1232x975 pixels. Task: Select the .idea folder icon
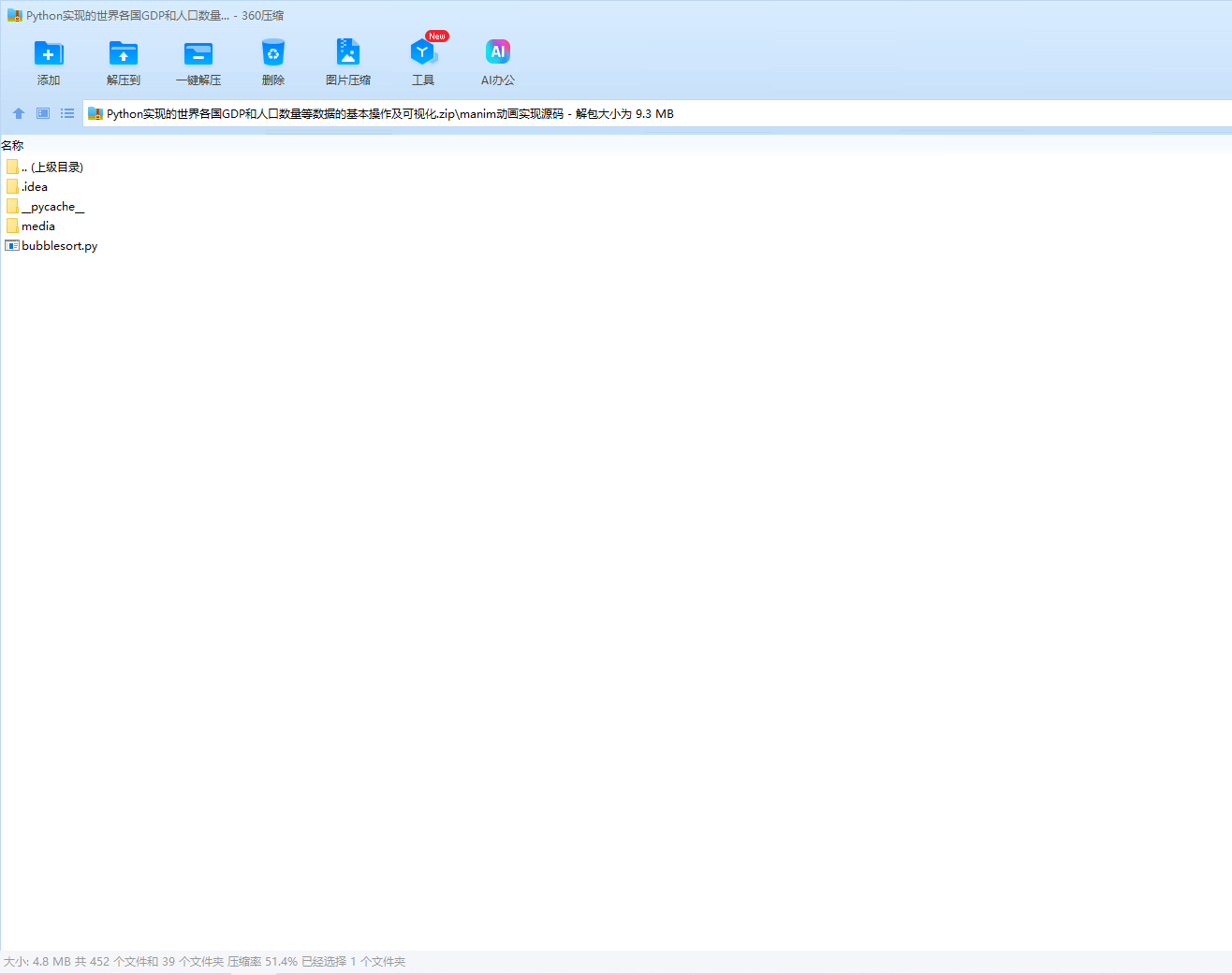(12, 186)
